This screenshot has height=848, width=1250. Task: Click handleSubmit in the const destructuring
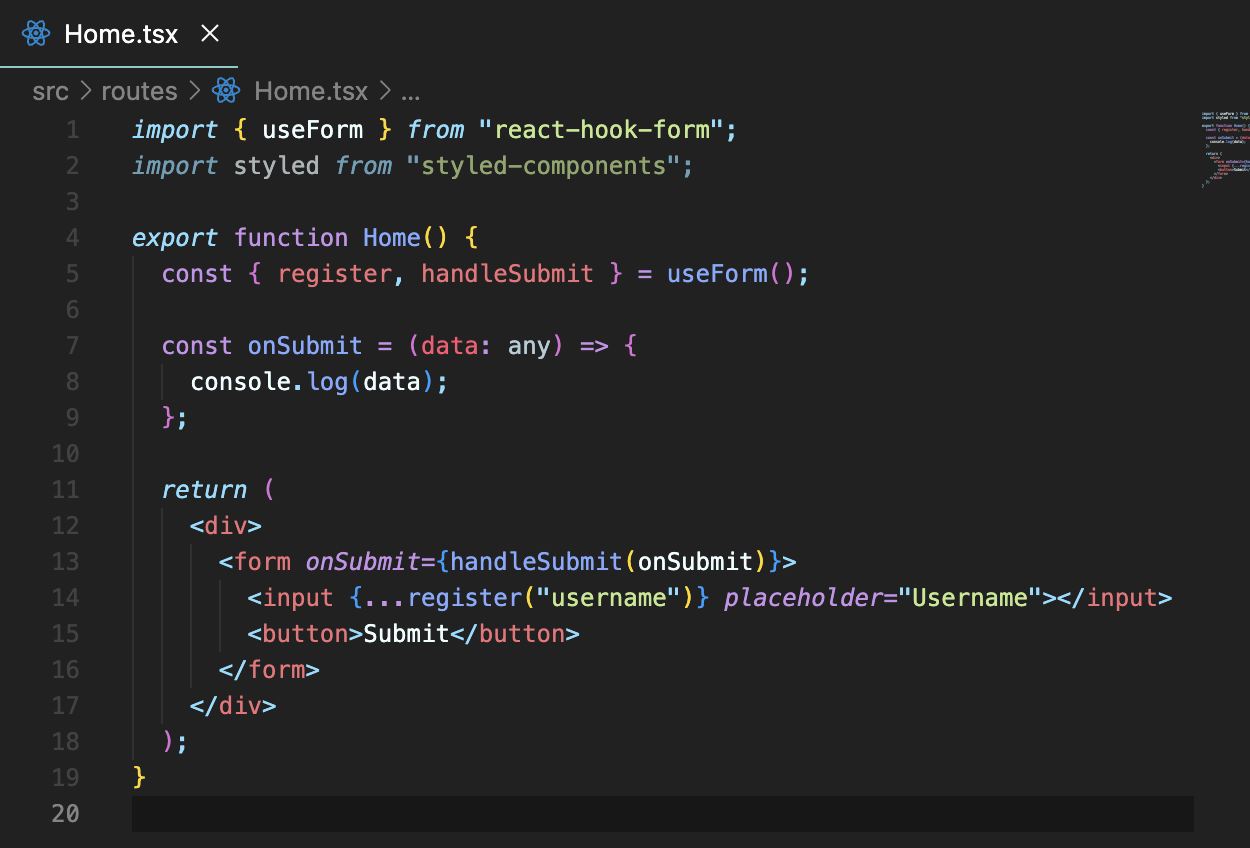coord(507,274)
